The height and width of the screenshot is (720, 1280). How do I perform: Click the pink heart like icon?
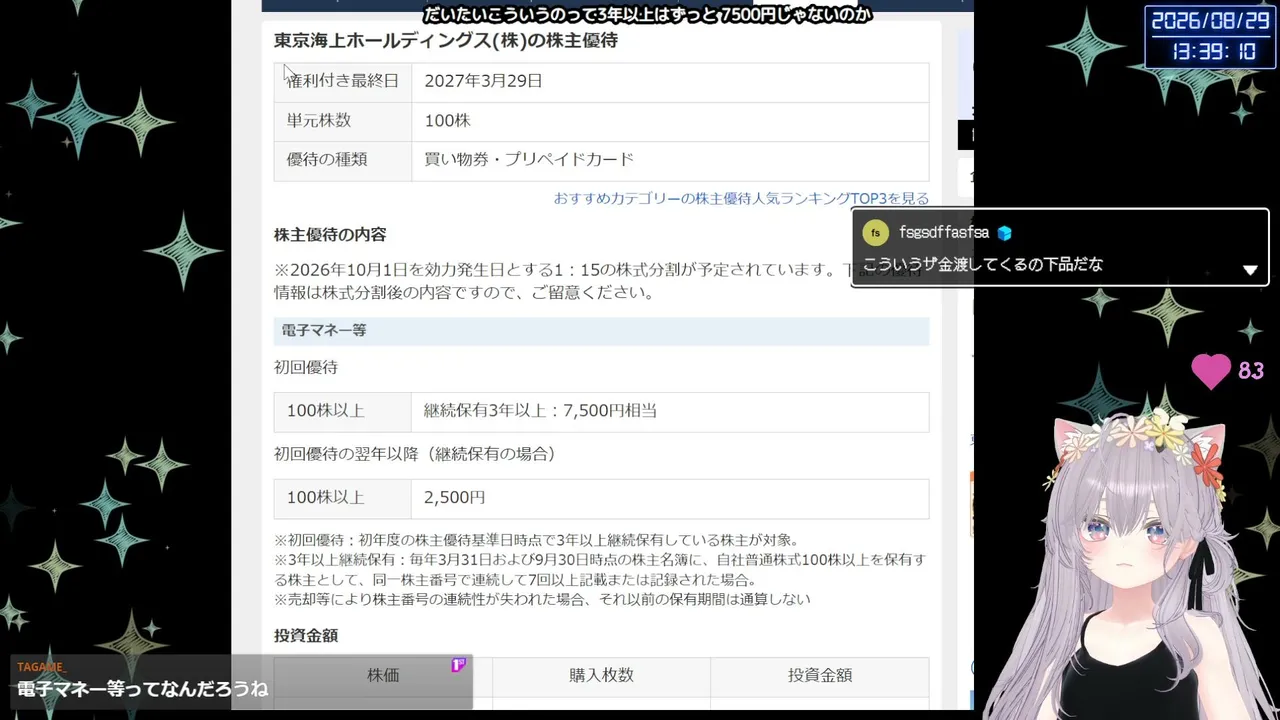[x=1211, y=371]
